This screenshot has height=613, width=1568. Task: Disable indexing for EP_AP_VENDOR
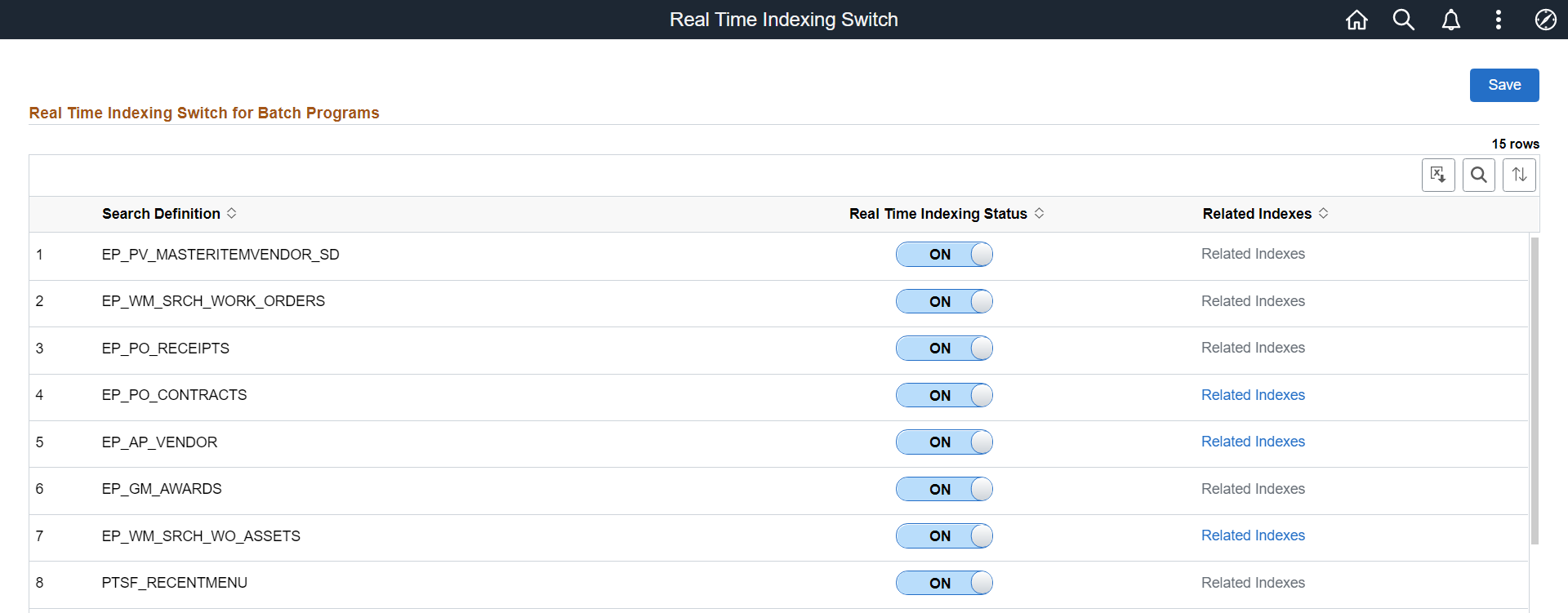(944, 442)
